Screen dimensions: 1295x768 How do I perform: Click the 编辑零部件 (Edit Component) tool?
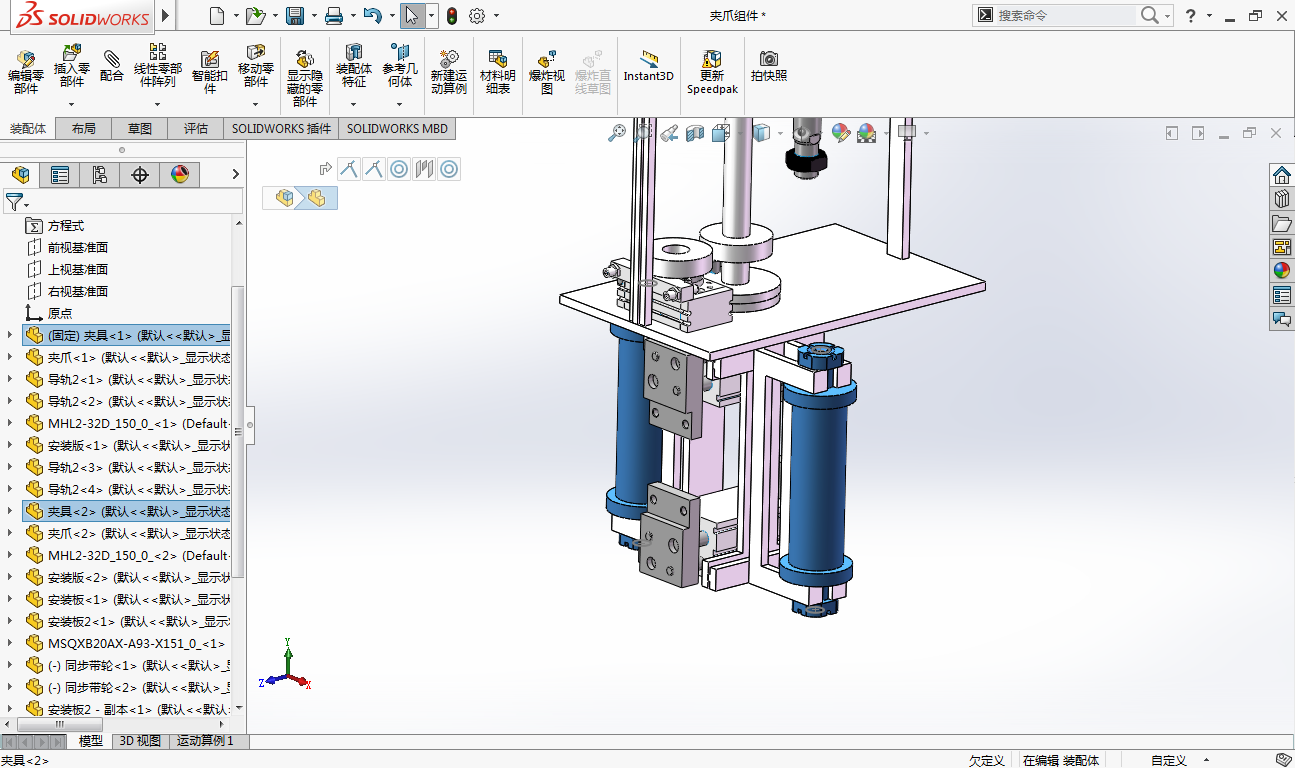(x=26, y=71)
